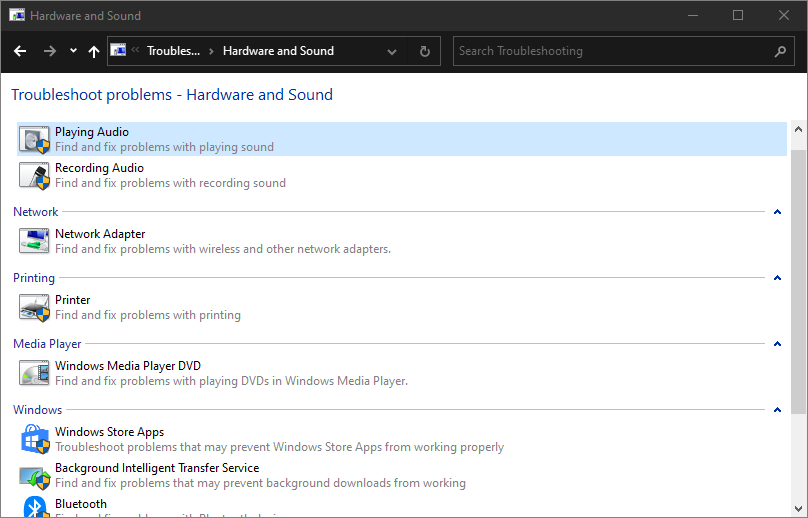Click the Playing Audio speaker icon
Image resolution: width=808 pixels, height=518 pixels.
[x=34, y=139]
